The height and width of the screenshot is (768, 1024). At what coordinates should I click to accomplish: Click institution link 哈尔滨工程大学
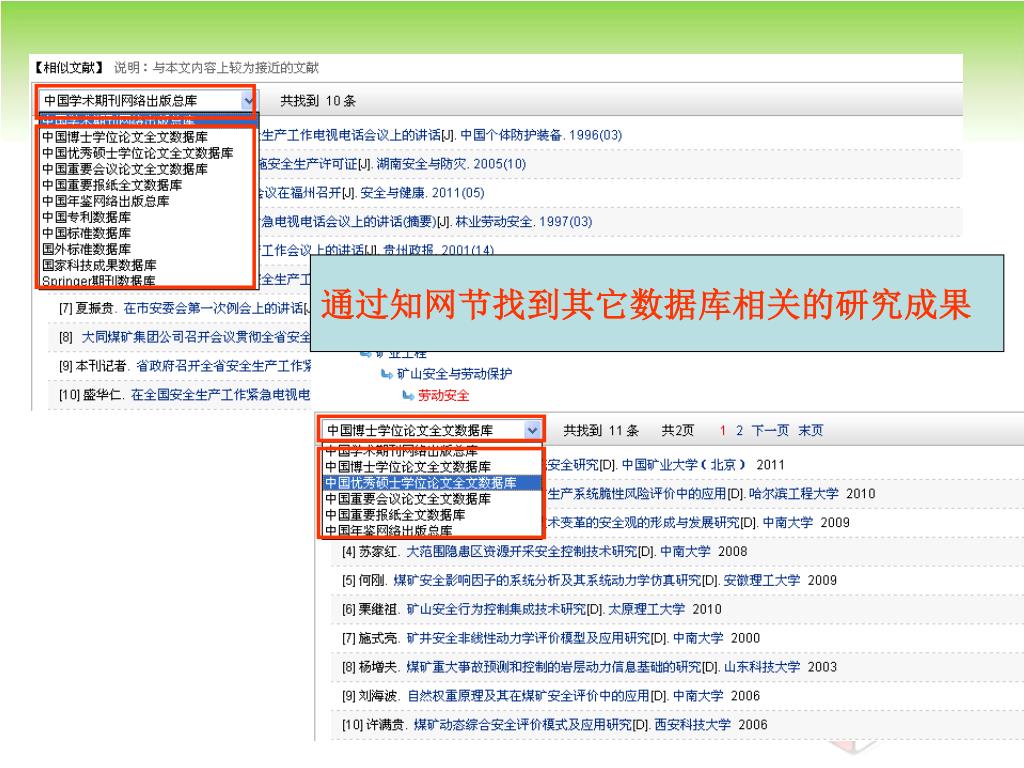point(793,493)
